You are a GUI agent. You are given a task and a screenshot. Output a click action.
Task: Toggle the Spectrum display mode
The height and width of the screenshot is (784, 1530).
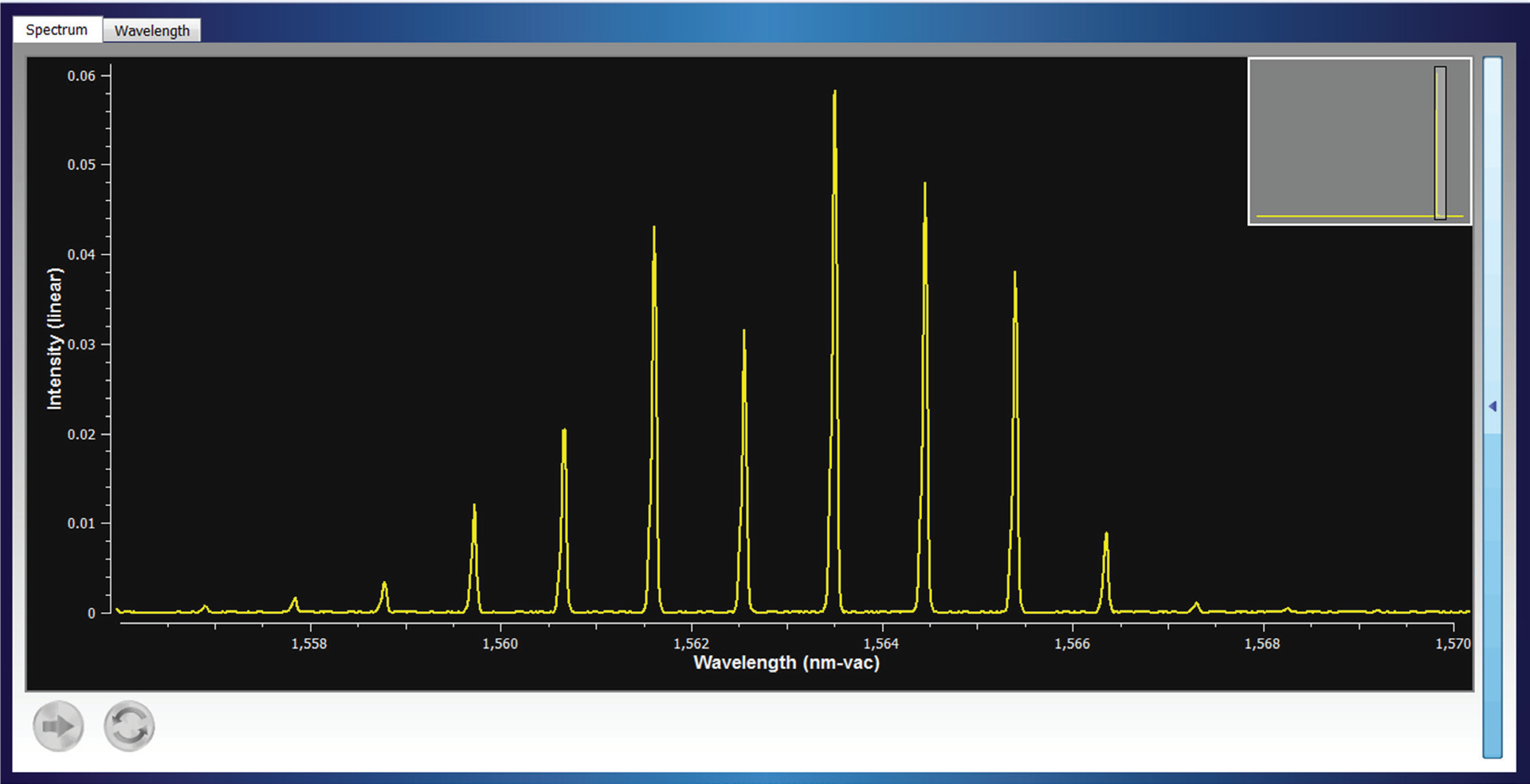[x=56, y=29]
